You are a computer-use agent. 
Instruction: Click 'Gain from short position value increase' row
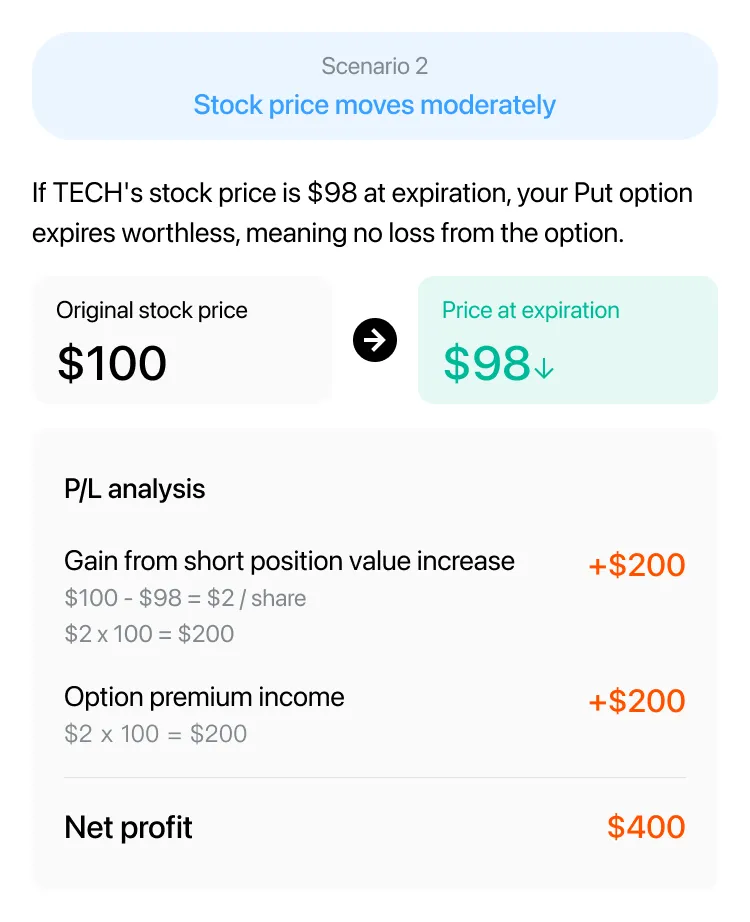click(x=375, y=596)
